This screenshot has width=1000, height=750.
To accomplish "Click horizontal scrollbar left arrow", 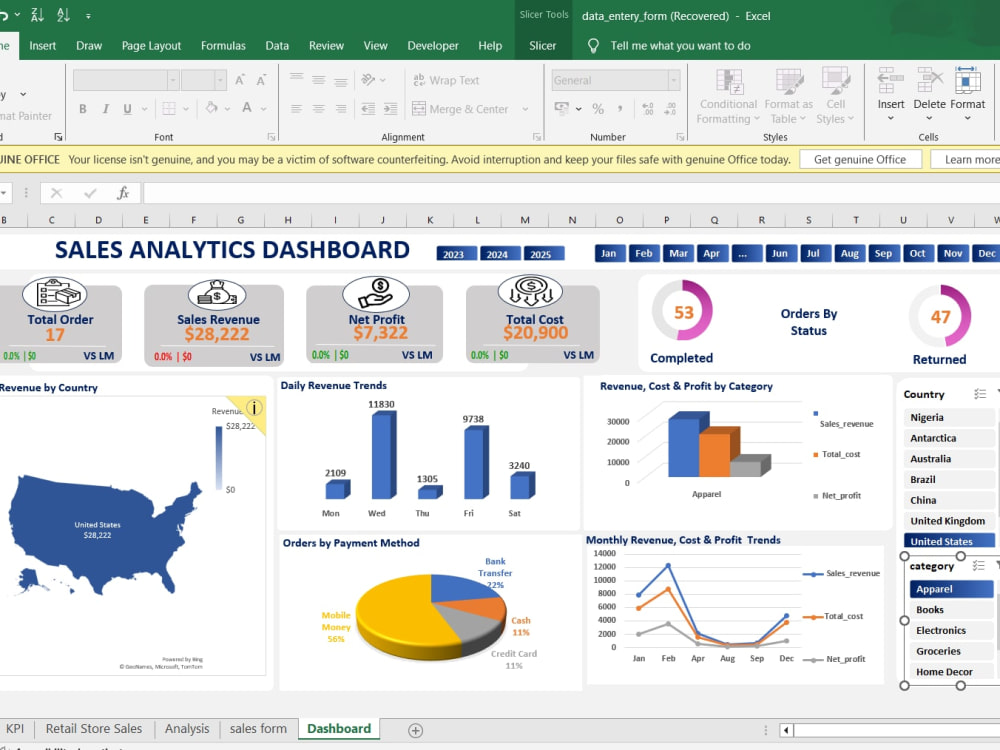I will tap(786, 730).
